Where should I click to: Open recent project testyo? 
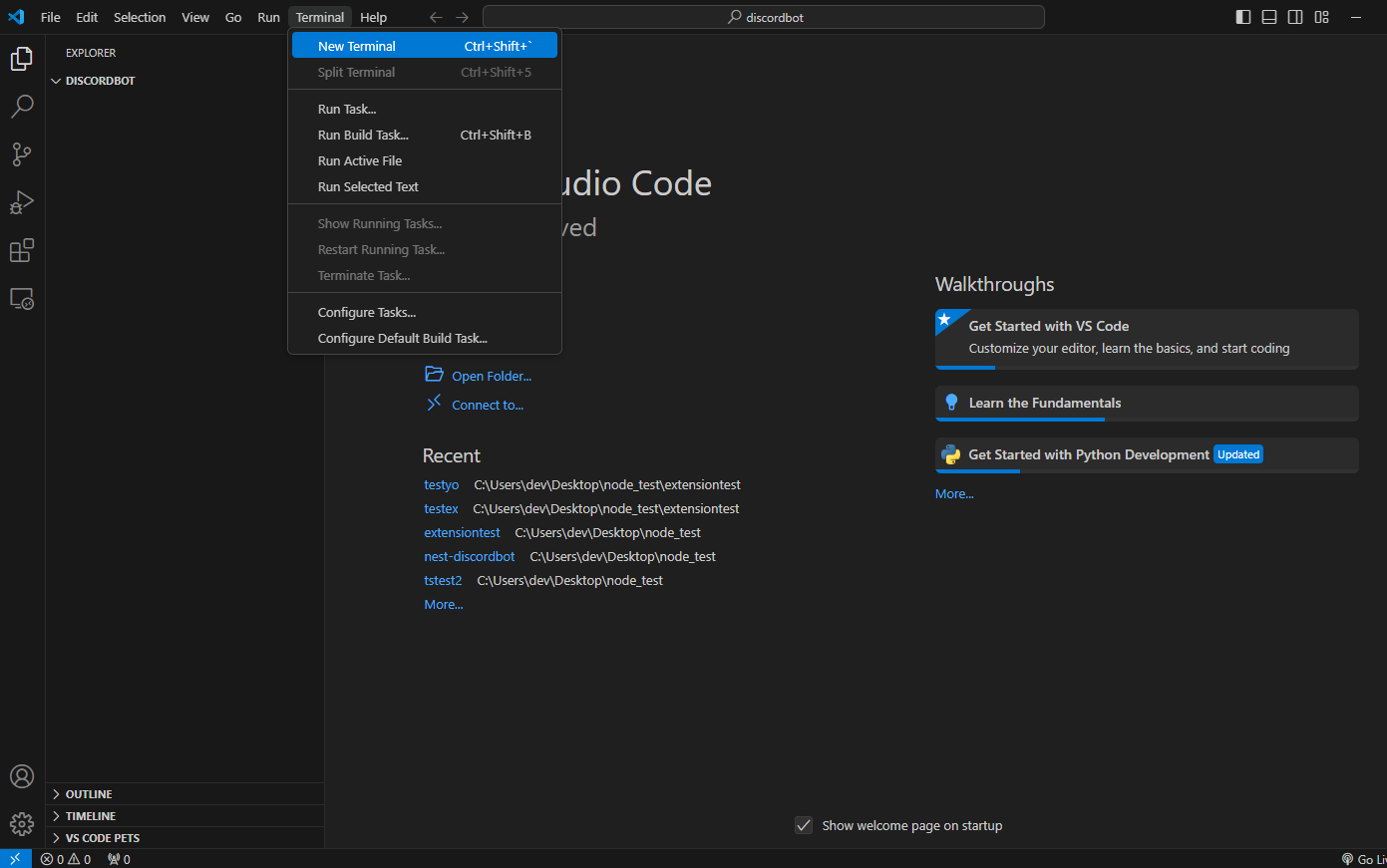[x=441, y=484]
